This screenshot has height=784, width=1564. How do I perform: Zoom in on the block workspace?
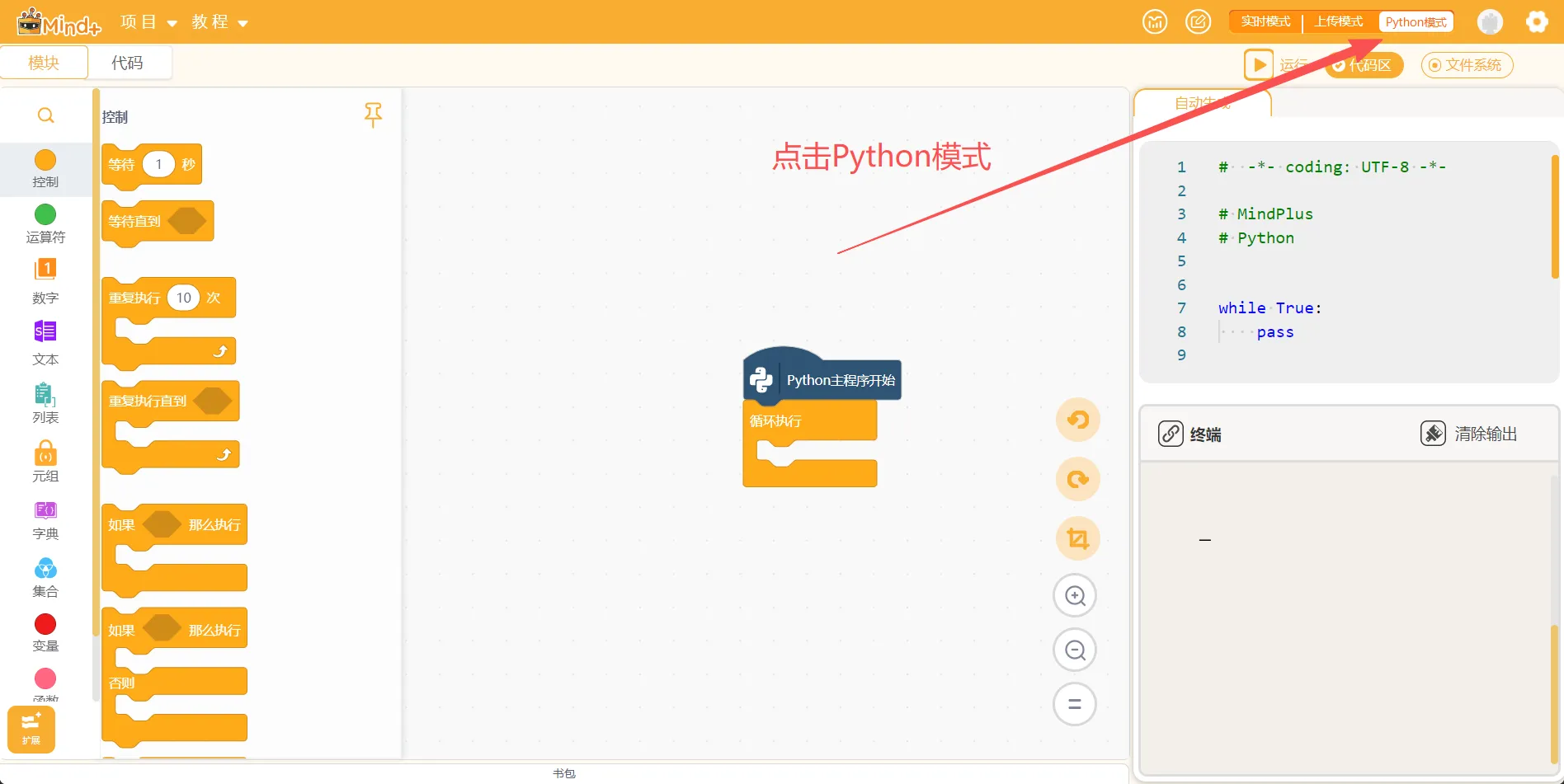pyautogui.click(x=1075, y=595)
